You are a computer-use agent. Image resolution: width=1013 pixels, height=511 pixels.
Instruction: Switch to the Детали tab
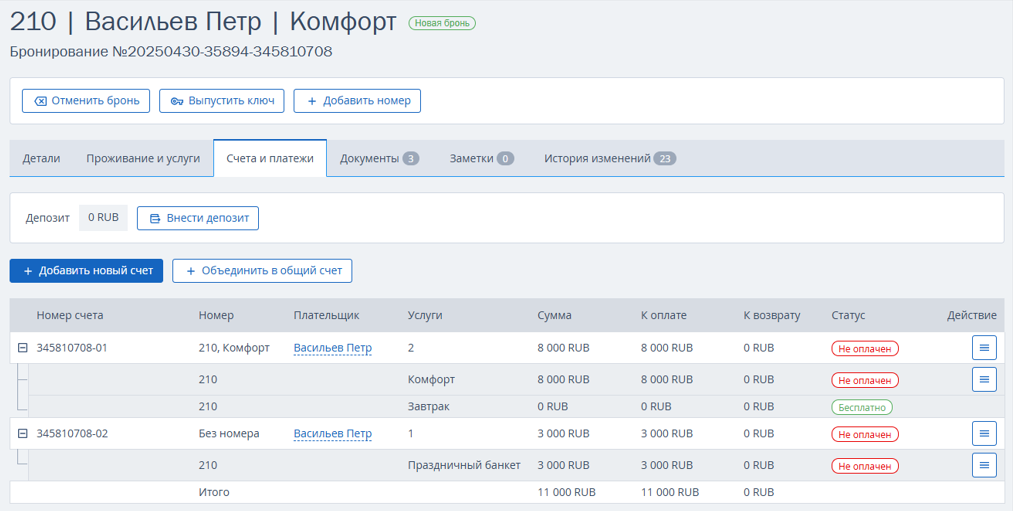[x=41, y=158]
